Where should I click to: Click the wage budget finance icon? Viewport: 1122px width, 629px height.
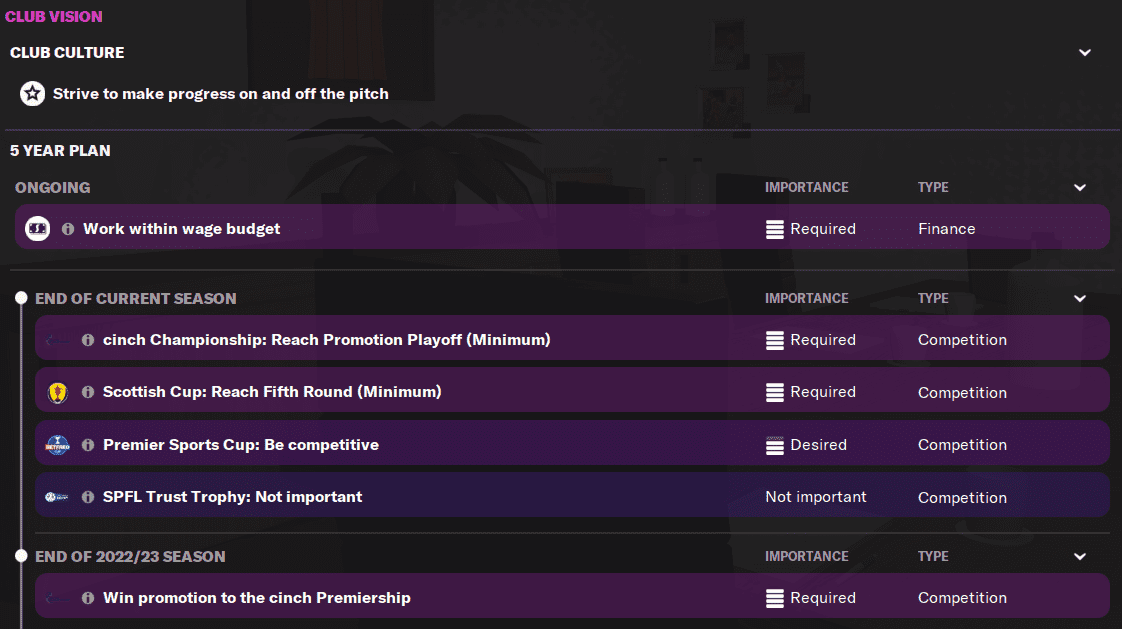pyautogui.click(x=38, y=229)
